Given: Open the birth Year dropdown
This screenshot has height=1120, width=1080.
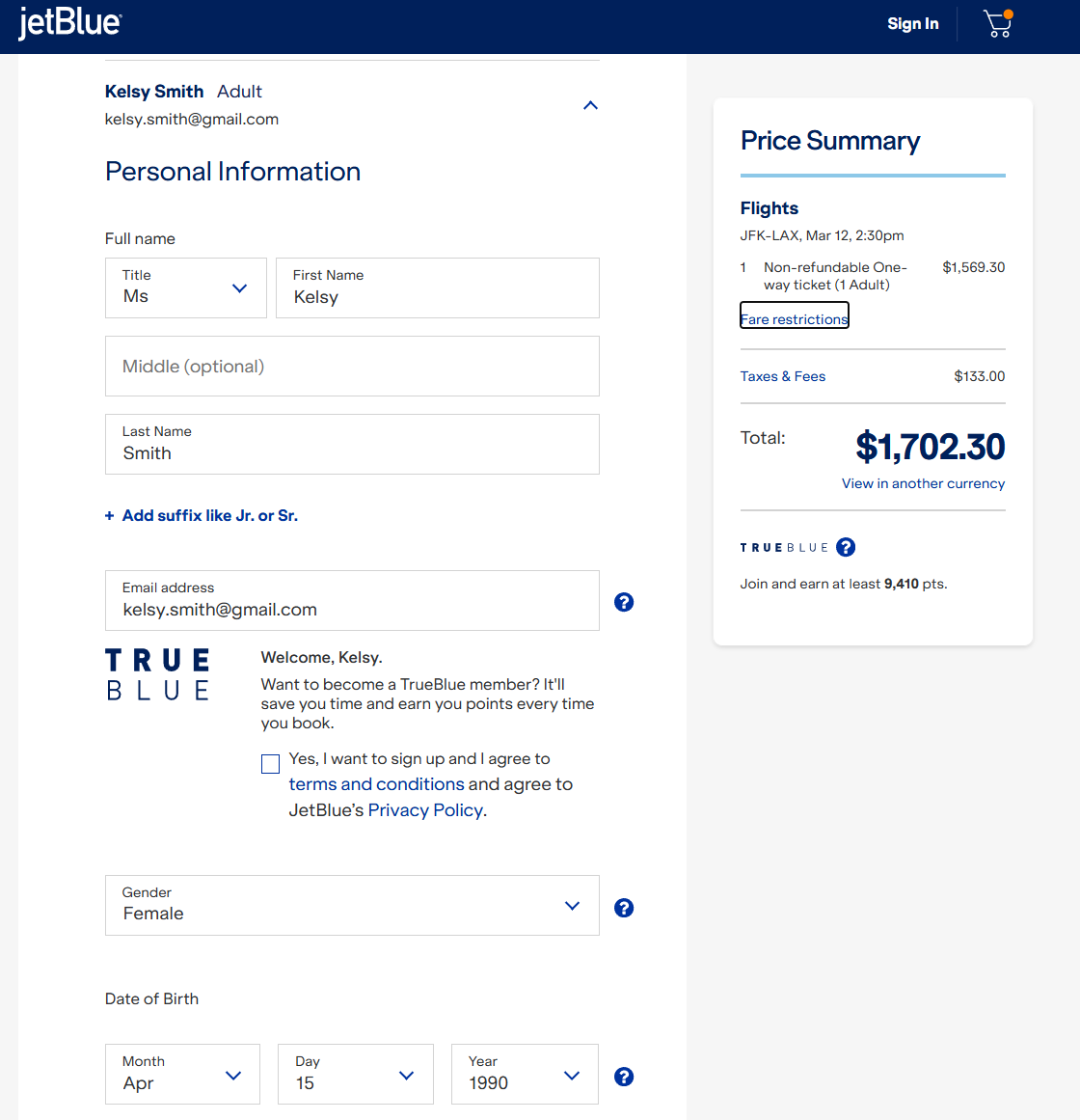Looking at the screenshot, I should point(525,1074).
